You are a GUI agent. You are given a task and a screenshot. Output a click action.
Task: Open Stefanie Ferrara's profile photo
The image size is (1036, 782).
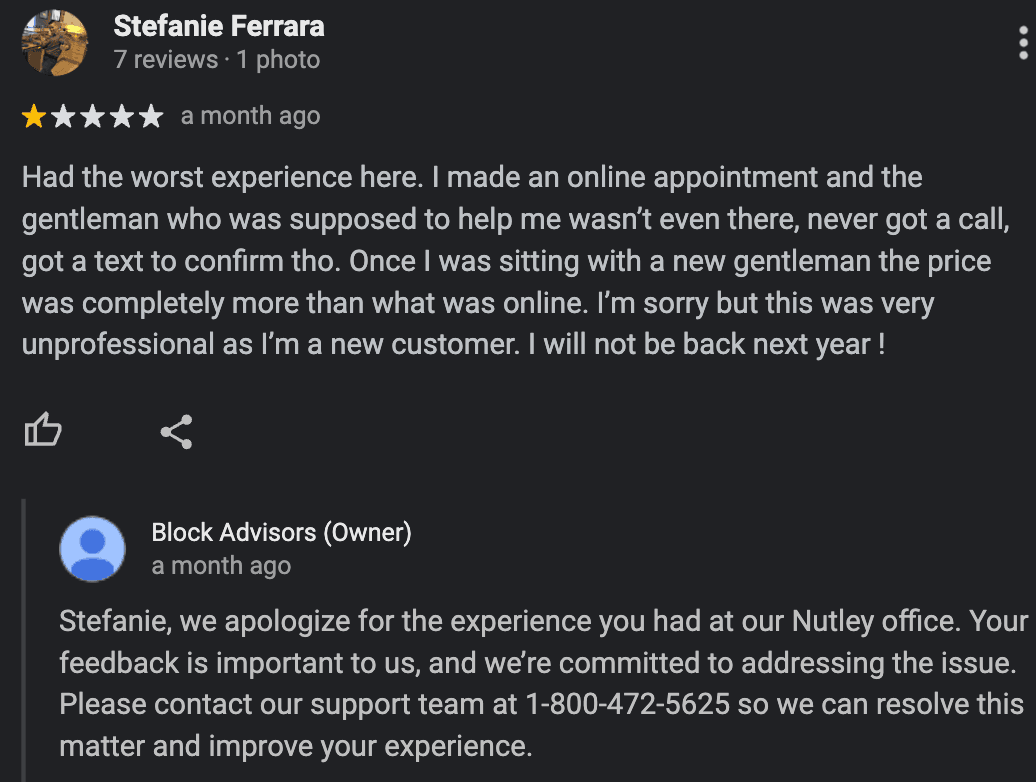55,43
